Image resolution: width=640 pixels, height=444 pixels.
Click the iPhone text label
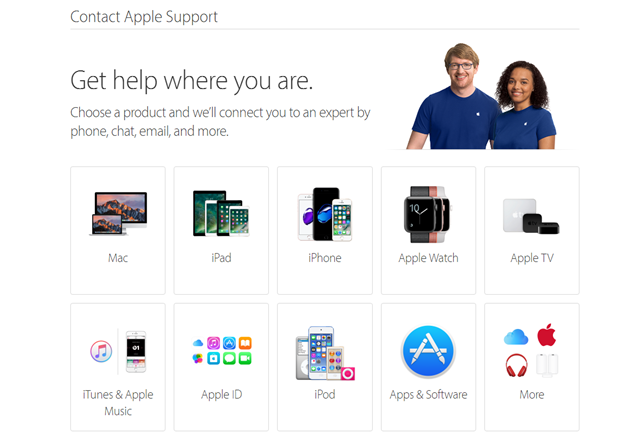point(325,258)
